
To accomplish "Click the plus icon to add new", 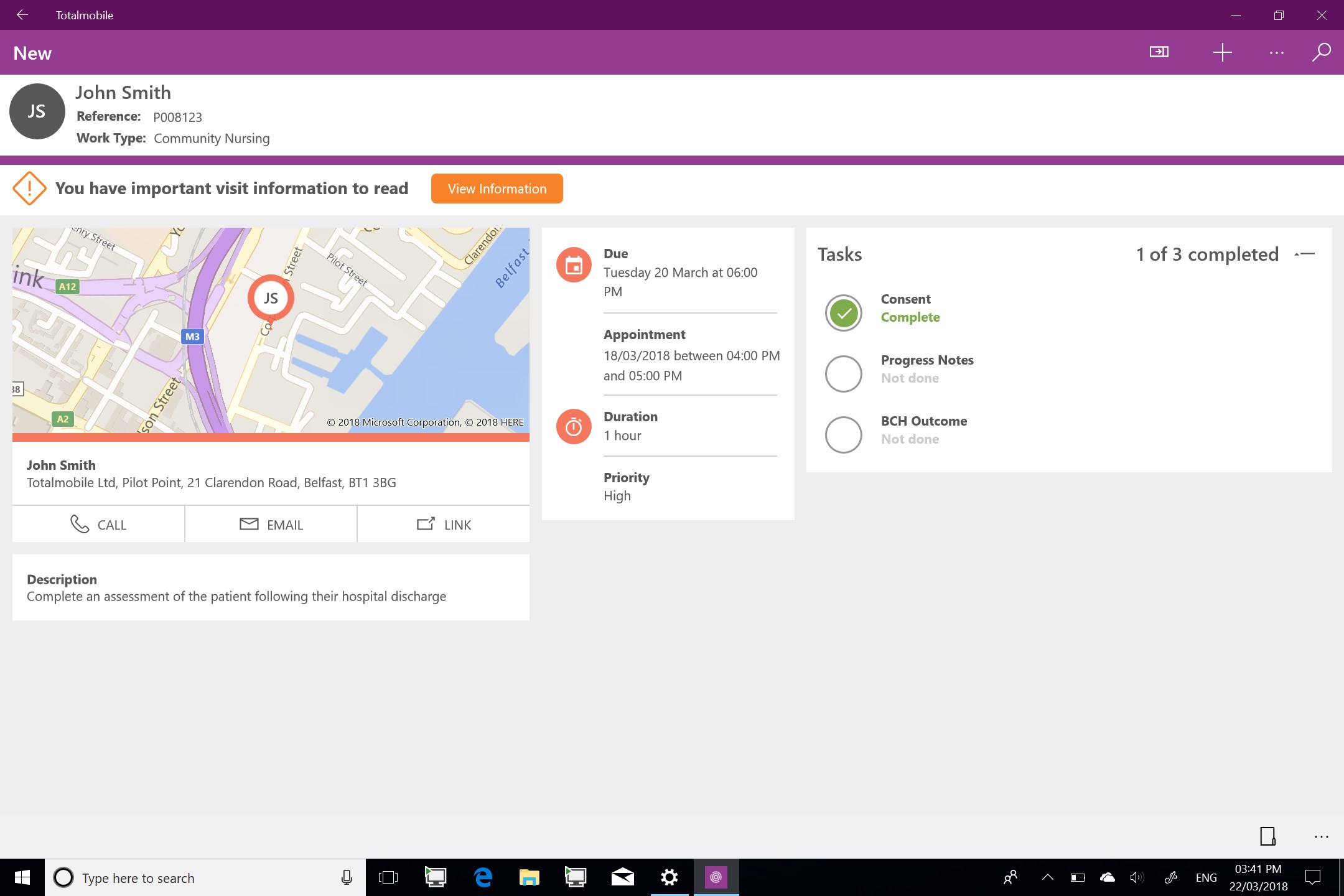I will click(x=1222, y=52).
